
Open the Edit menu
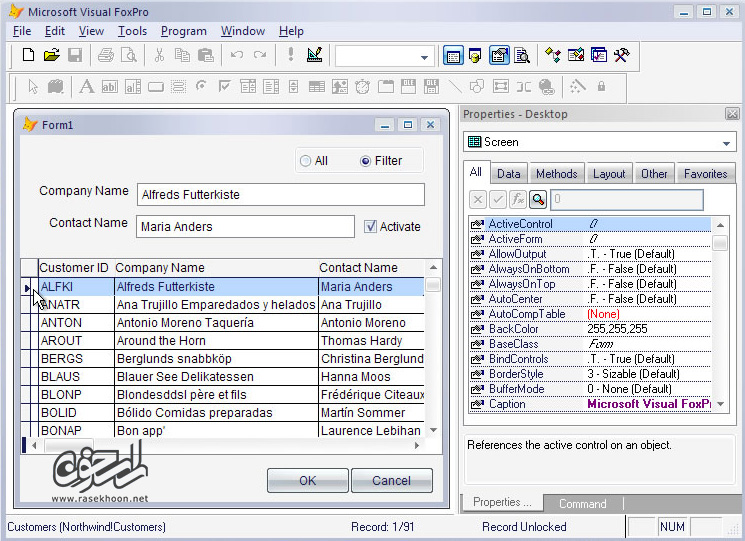pyautogui.click(x=55, y=31)
